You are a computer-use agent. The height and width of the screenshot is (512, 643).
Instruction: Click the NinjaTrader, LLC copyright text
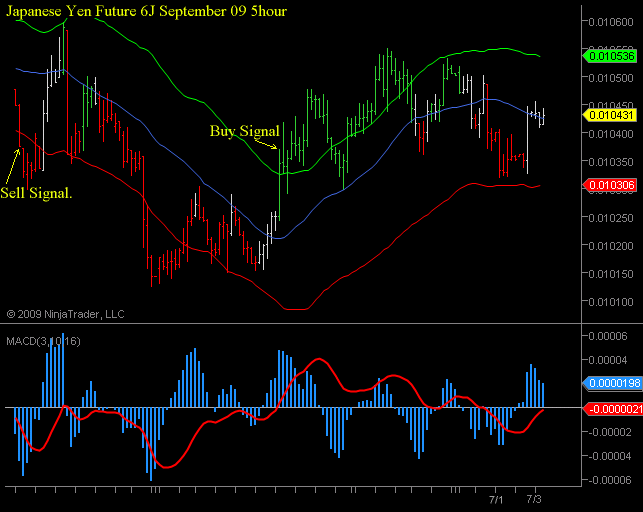click(66, 314)
